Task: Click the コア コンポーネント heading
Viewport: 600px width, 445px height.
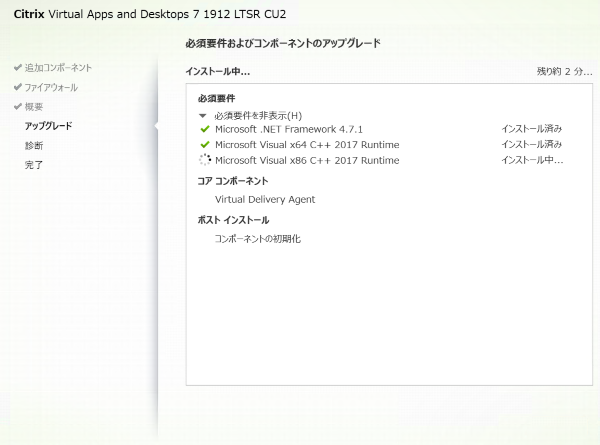Action: tap(233, 181)
